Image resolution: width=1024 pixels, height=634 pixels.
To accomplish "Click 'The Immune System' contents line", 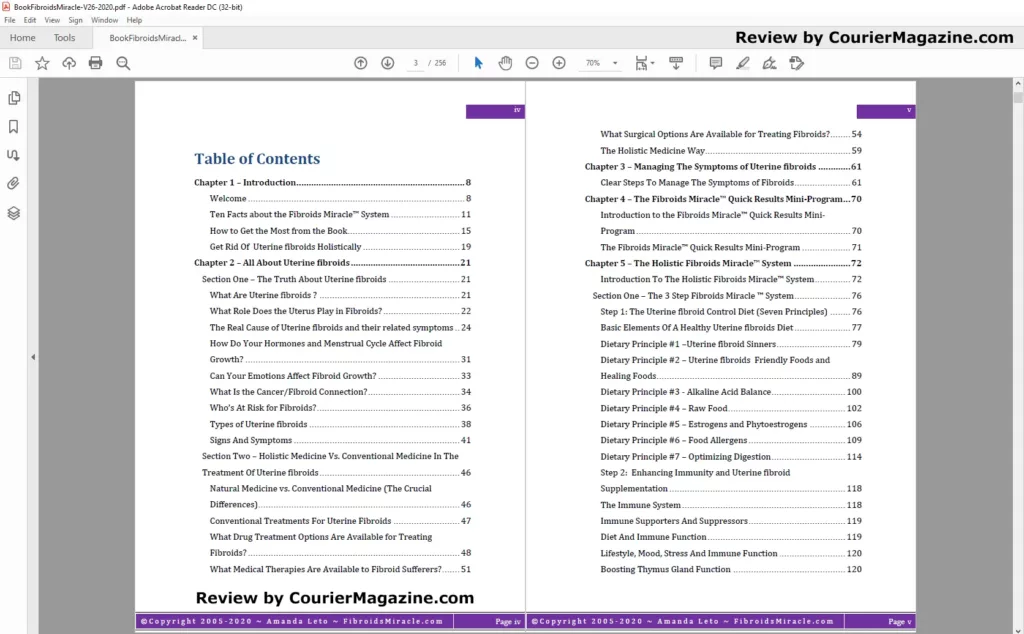I will click(731, 505).
